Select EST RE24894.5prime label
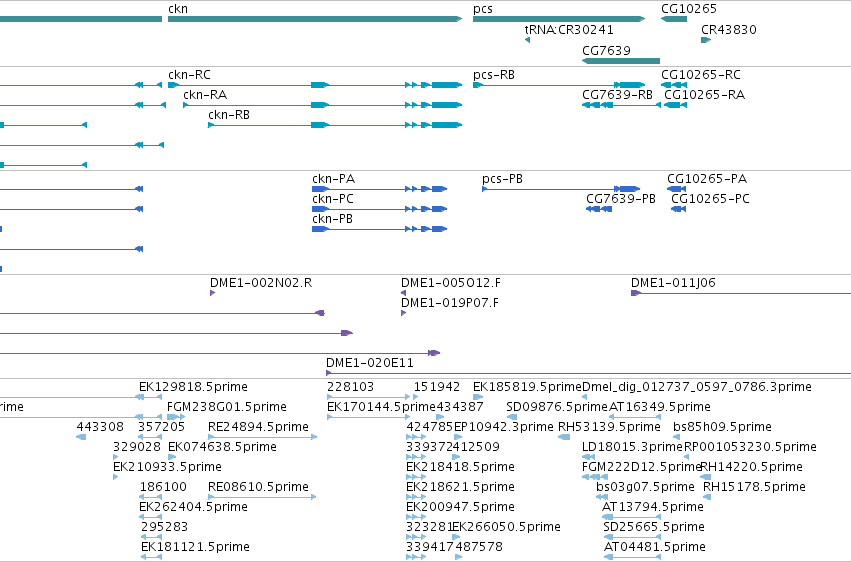The height and width of the screenshot is (562, 851). point(258,427)
